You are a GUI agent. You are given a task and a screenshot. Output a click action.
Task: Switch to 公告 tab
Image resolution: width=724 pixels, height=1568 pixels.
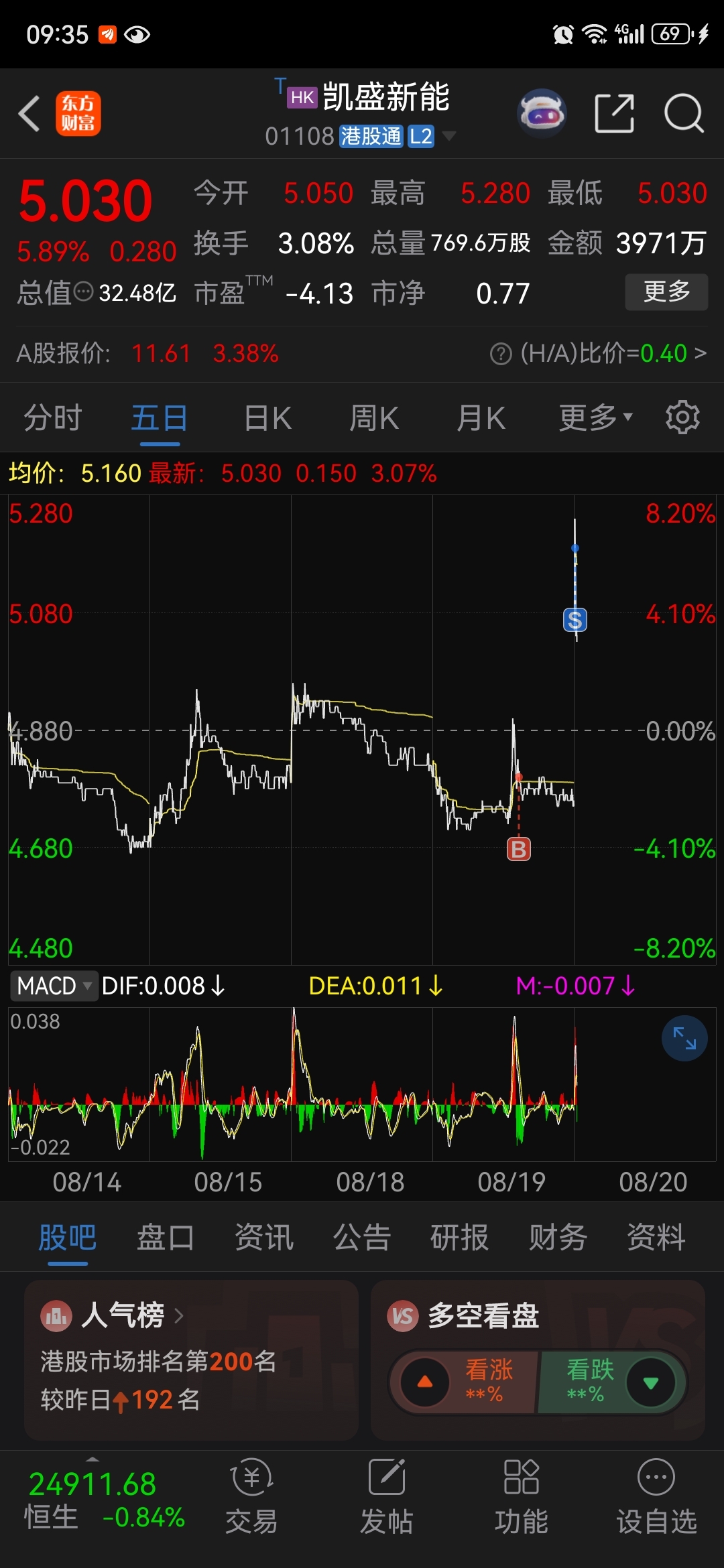(x=362, y=1237)
